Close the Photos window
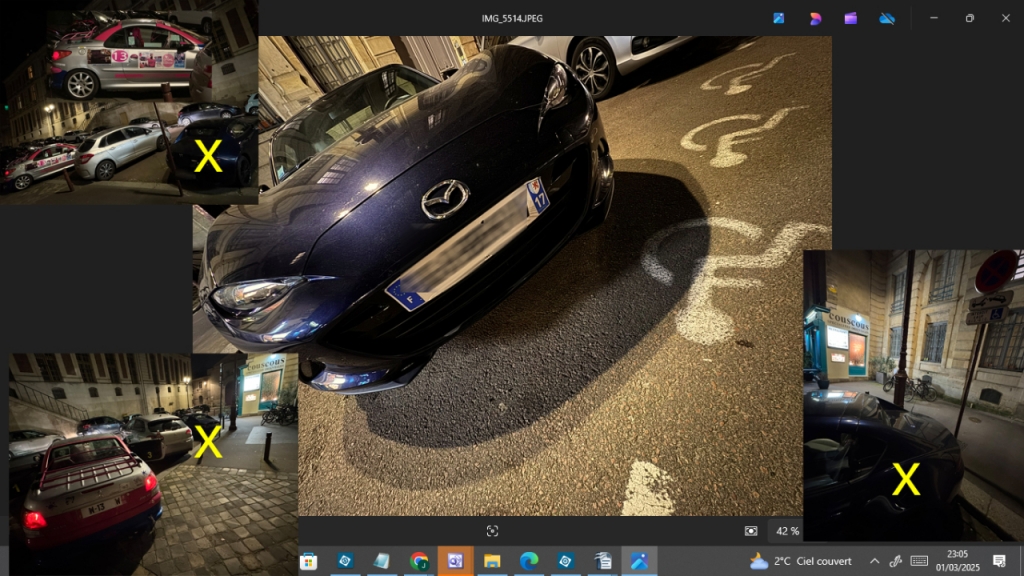This screenshot has width=1024, height=576. 1006,18
